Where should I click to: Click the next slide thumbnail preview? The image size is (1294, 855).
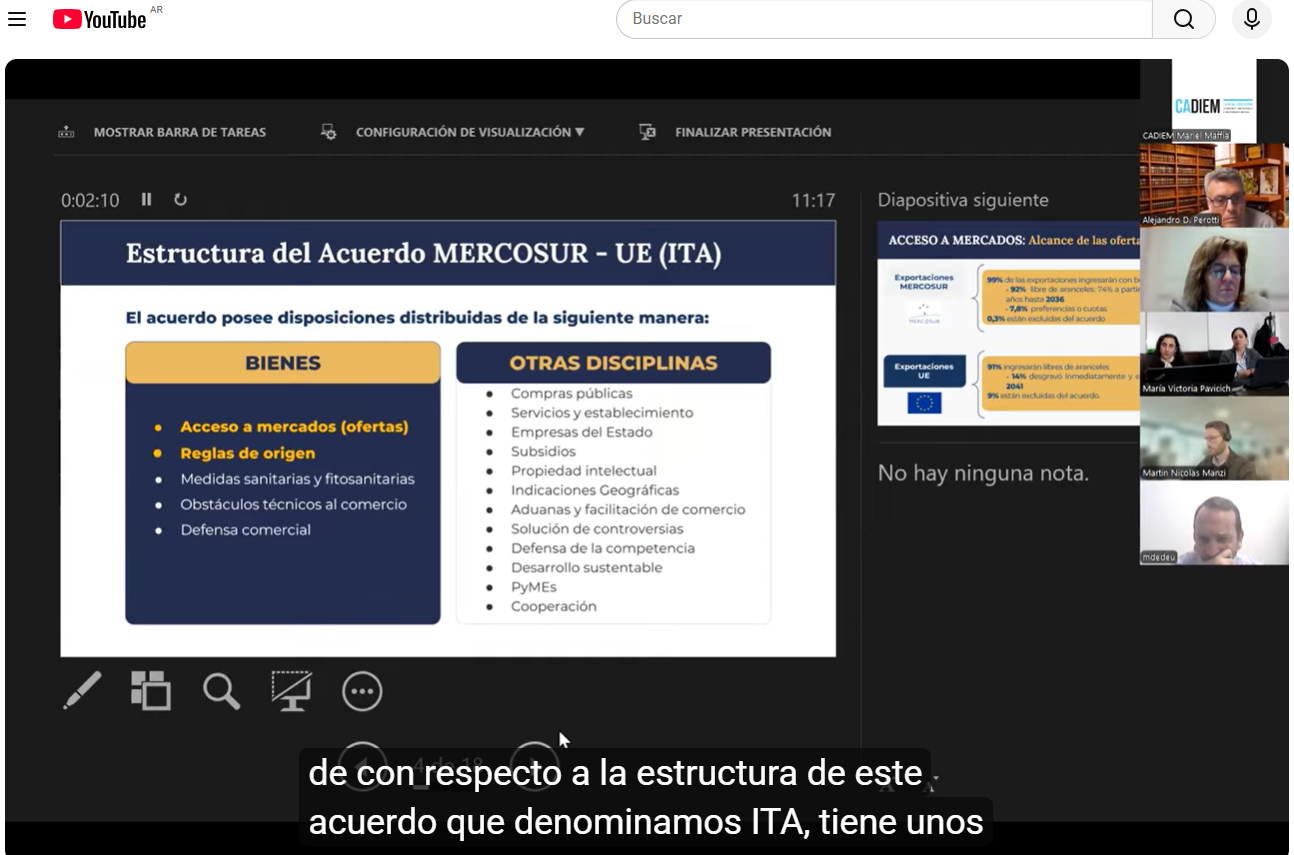[x=1008, y=323]
